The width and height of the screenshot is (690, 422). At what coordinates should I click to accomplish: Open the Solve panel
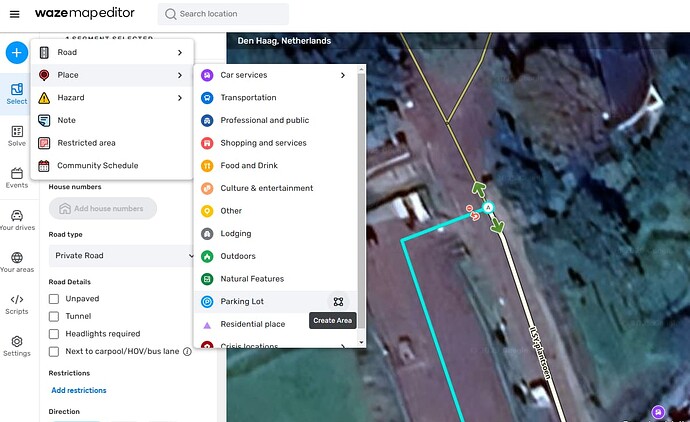point(17,136)
